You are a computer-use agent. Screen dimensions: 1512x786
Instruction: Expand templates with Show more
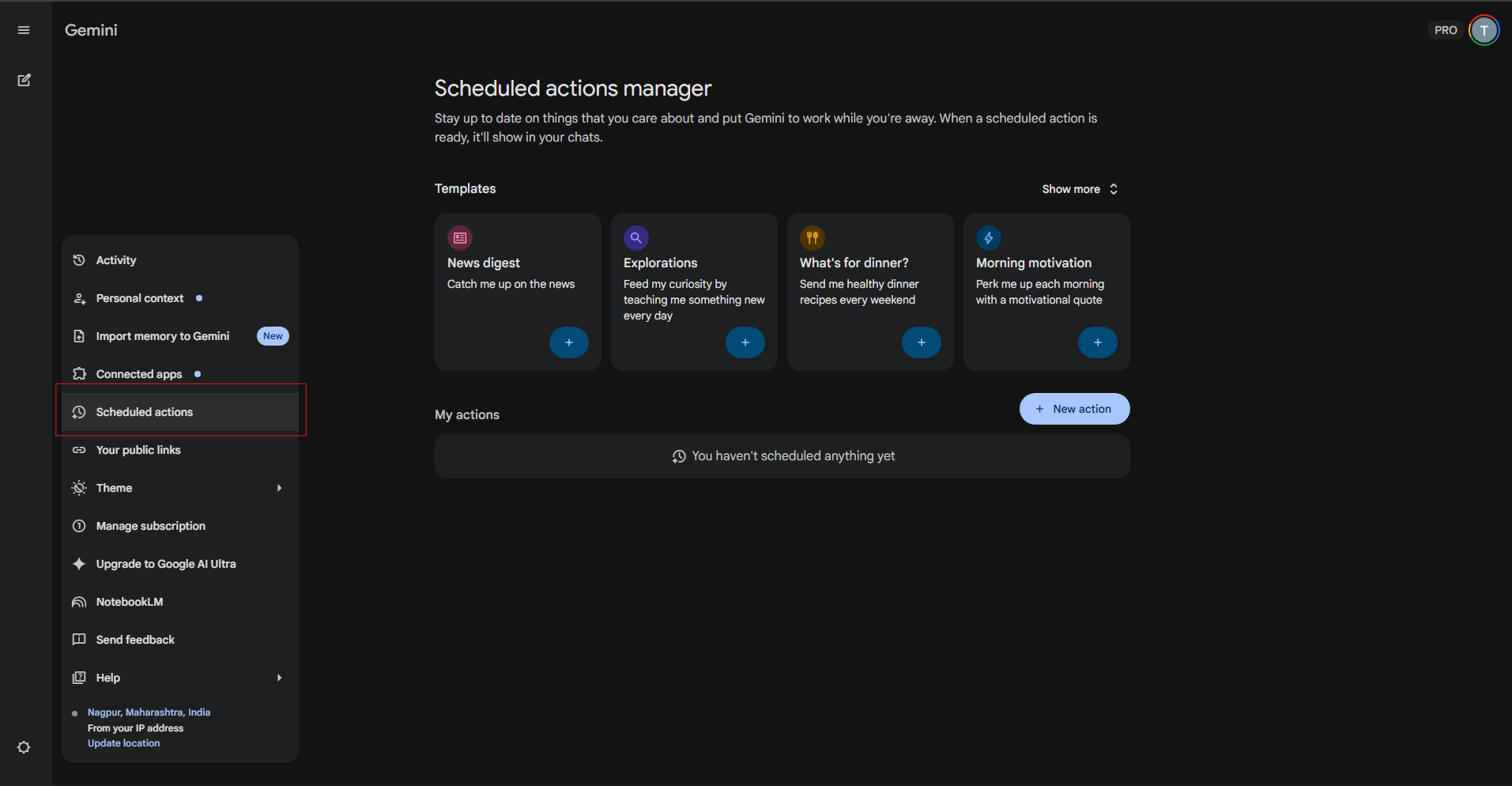pyautogui.click(x=1080, y=189)
